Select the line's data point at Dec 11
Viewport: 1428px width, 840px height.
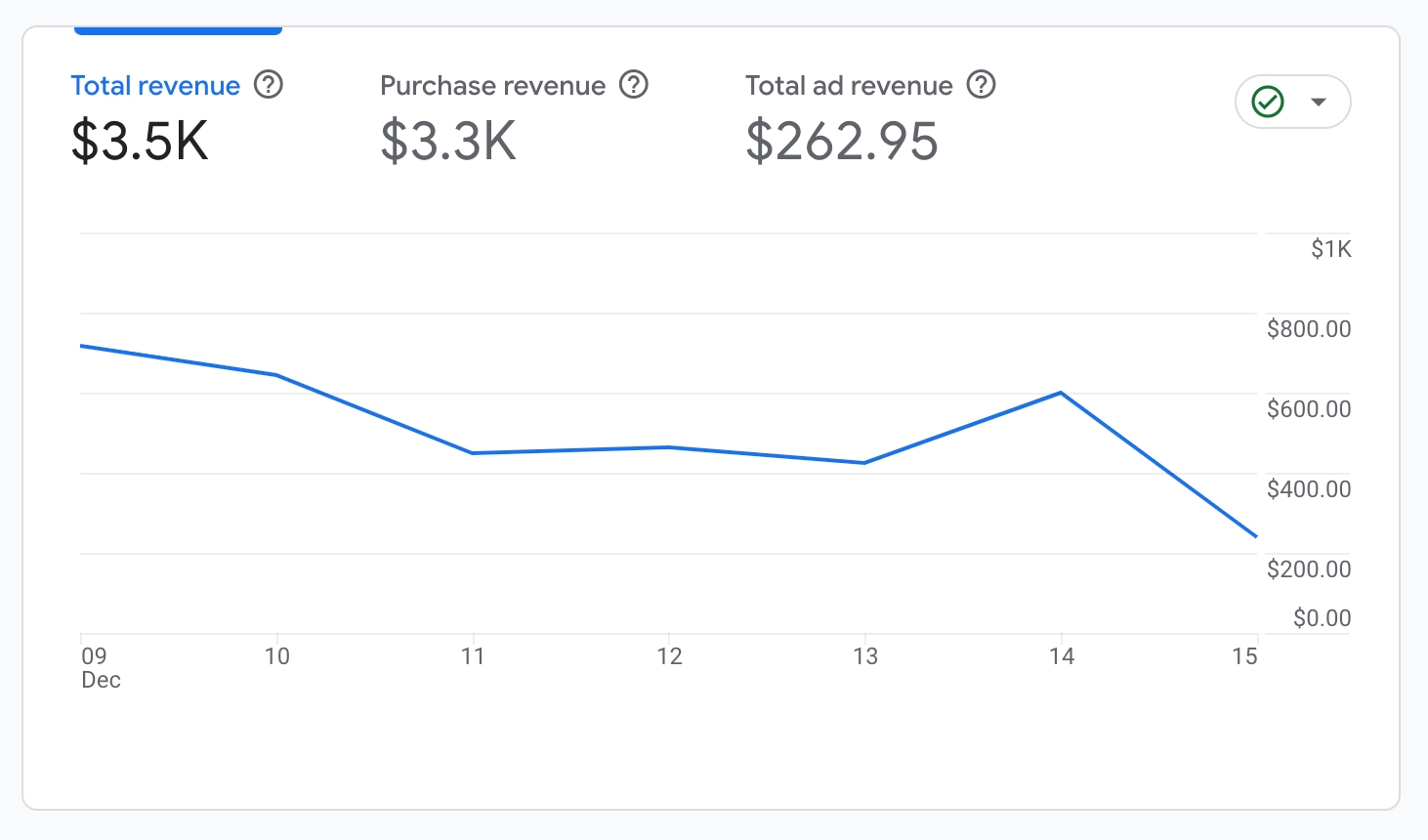pyautogui.click(x=473, y=453)
